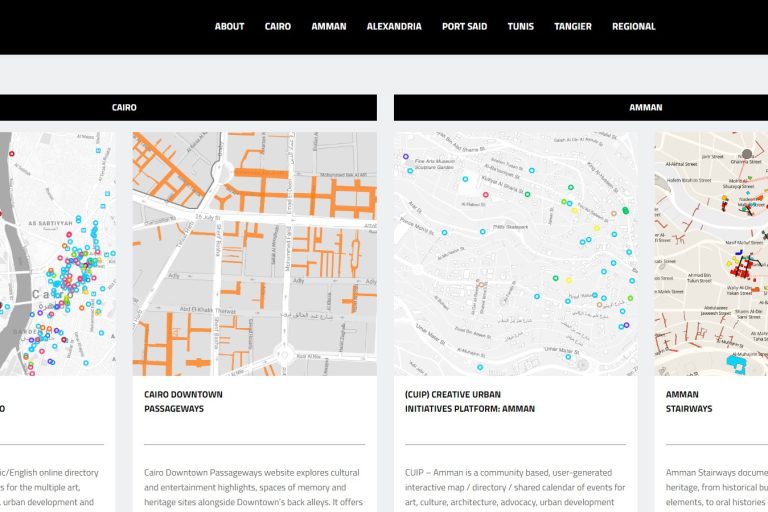Open the CUIP Amman map thumbnail
This screenshot has width=768, height=512.
(515, 254)
